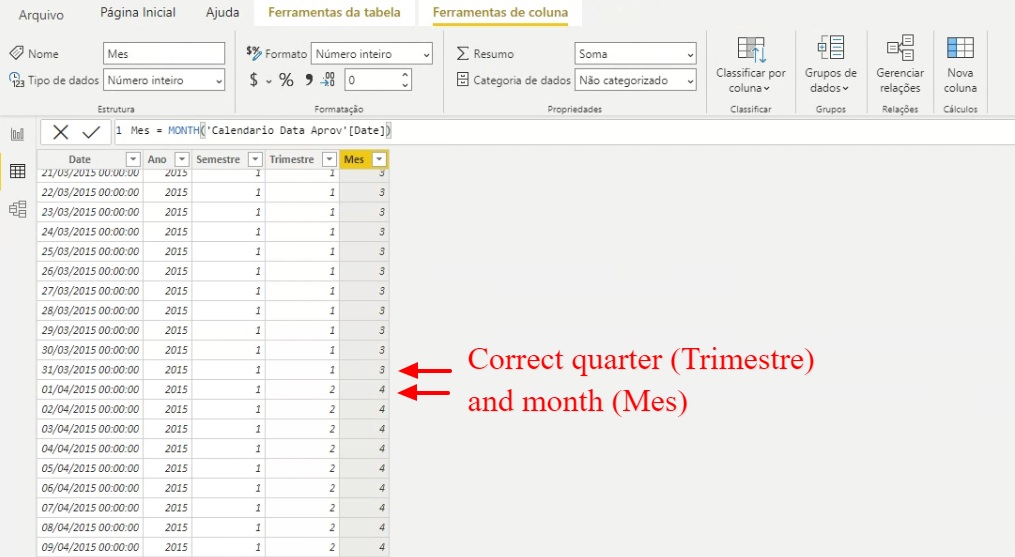The height and width of the screenshot is (557, 1015).
Task: Select the Date column header
Action: pos(80,159)
